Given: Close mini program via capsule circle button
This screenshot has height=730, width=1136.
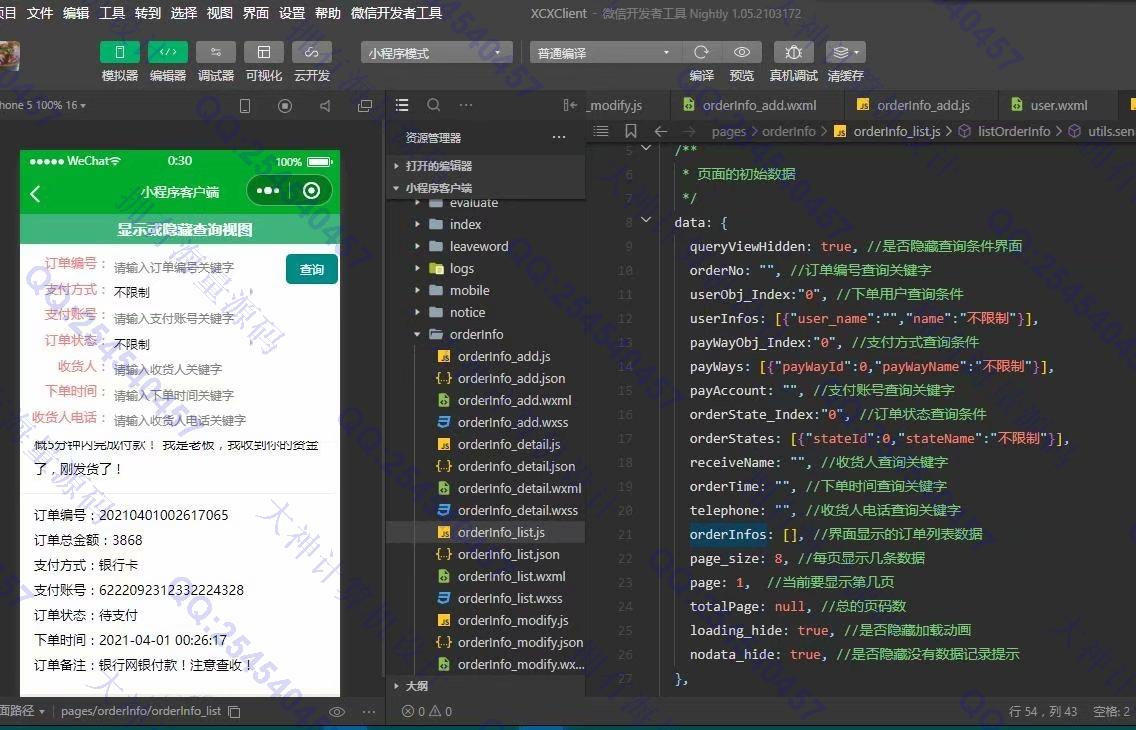Looking at the screenshot, I should coord(312,190).
